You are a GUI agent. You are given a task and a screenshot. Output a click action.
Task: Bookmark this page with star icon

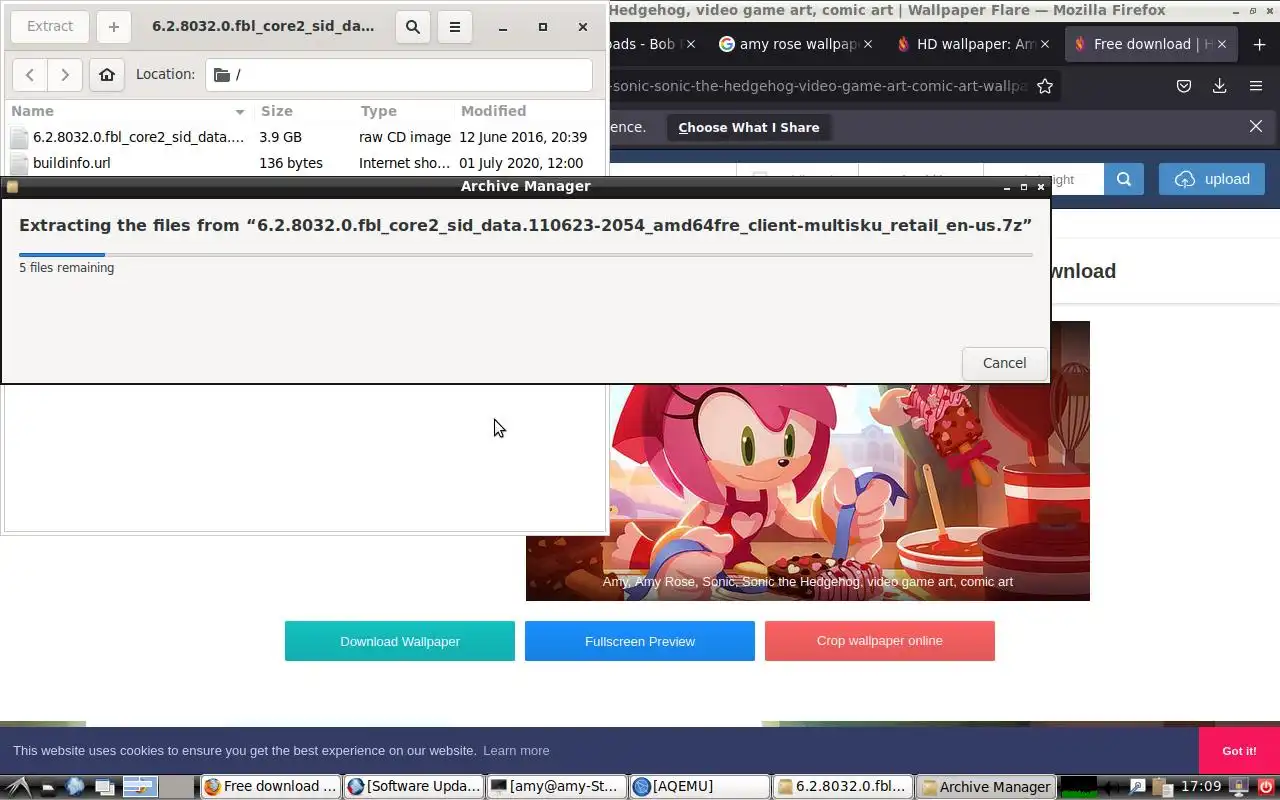pyautogui.click(x=1045, y=86)
